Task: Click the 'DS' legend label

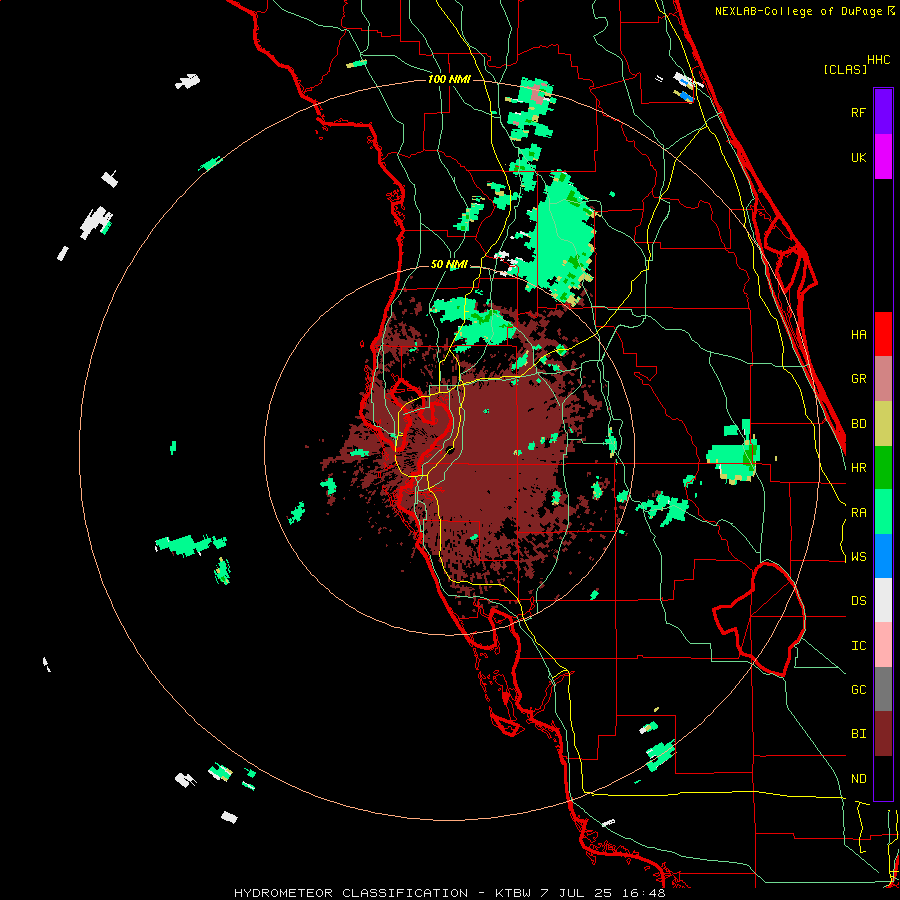Action: point(858,601)
